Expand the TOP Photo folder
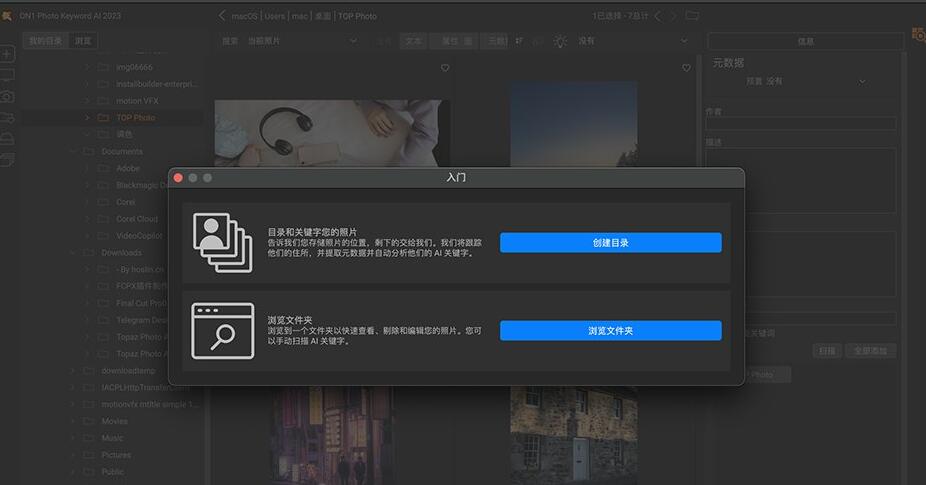The width and height of the screenshot is (926, 485). [x=87, y=118]
